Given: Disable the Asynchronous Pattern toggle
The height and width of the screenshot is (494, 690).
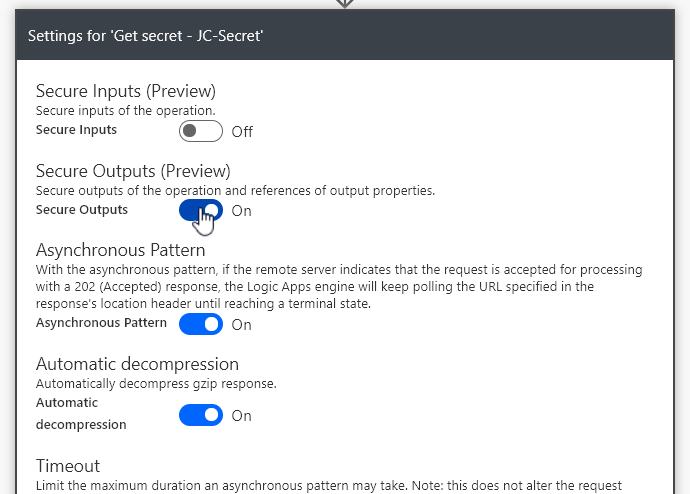Looking at the screenshot, I should tap(200, 324).
